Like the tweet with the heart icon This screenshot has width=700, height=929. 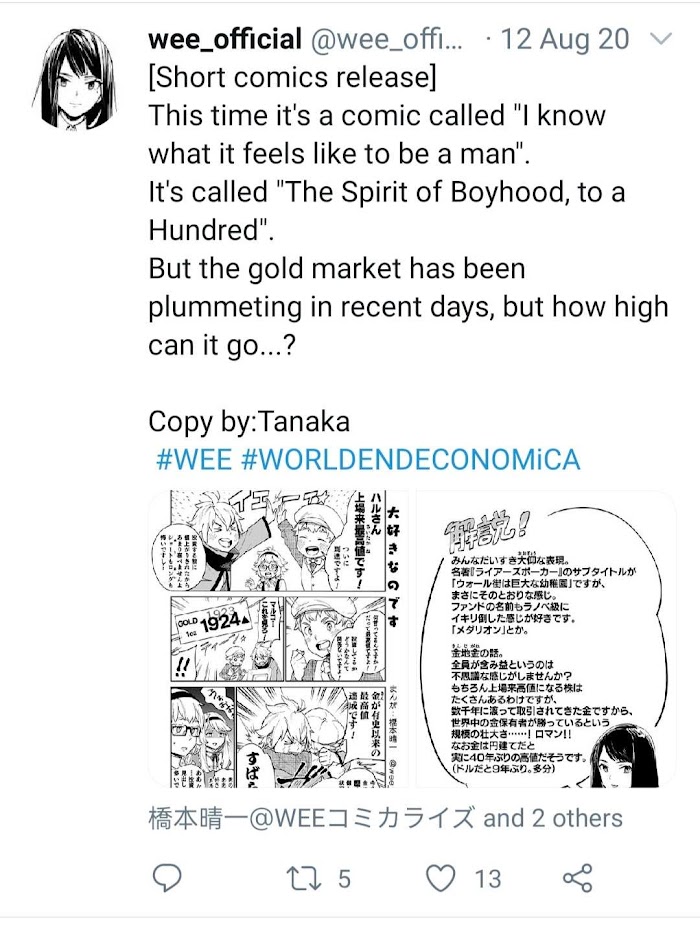tap(442, 878)
